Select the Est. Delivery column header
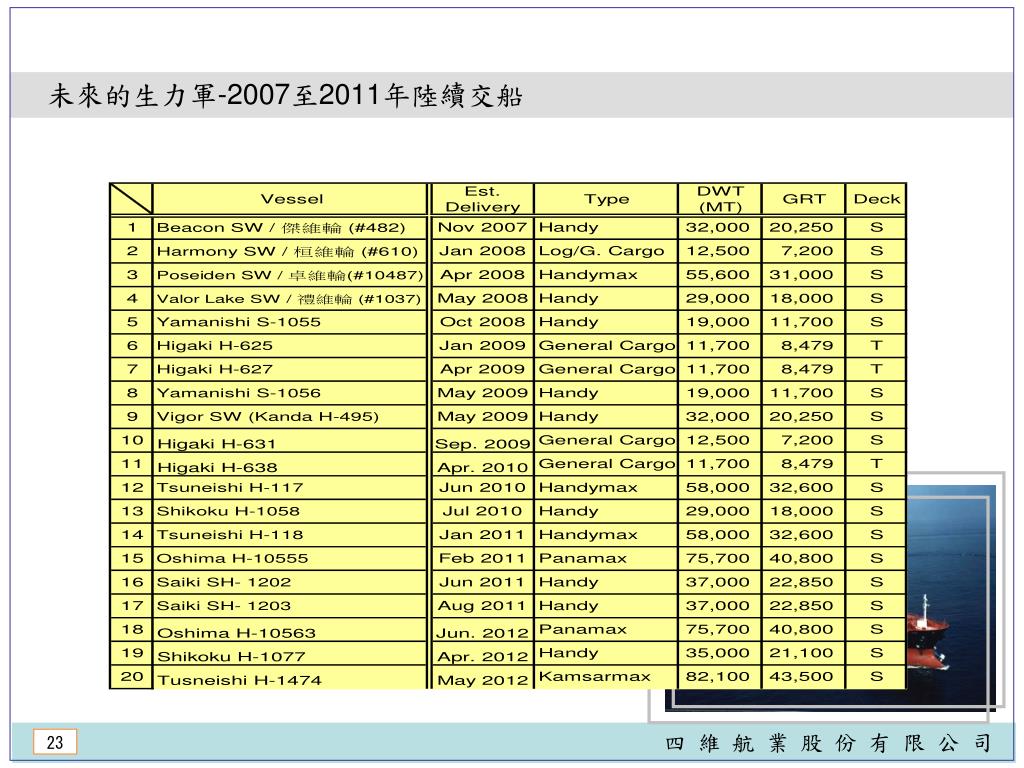Screen dimensions: 1024x768 click(x=483, y=199)
